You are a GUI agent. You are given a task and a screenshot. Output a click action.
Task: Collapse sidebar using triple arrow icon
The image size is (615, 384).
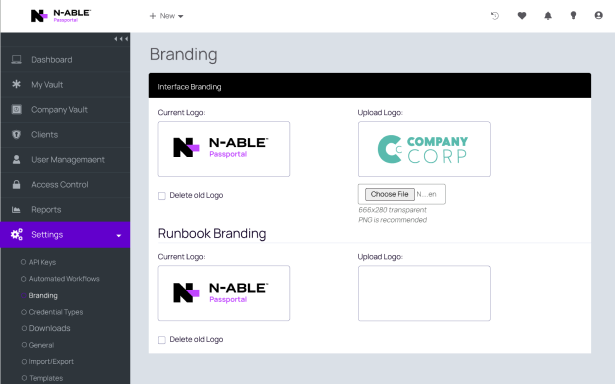click(121, 39)
